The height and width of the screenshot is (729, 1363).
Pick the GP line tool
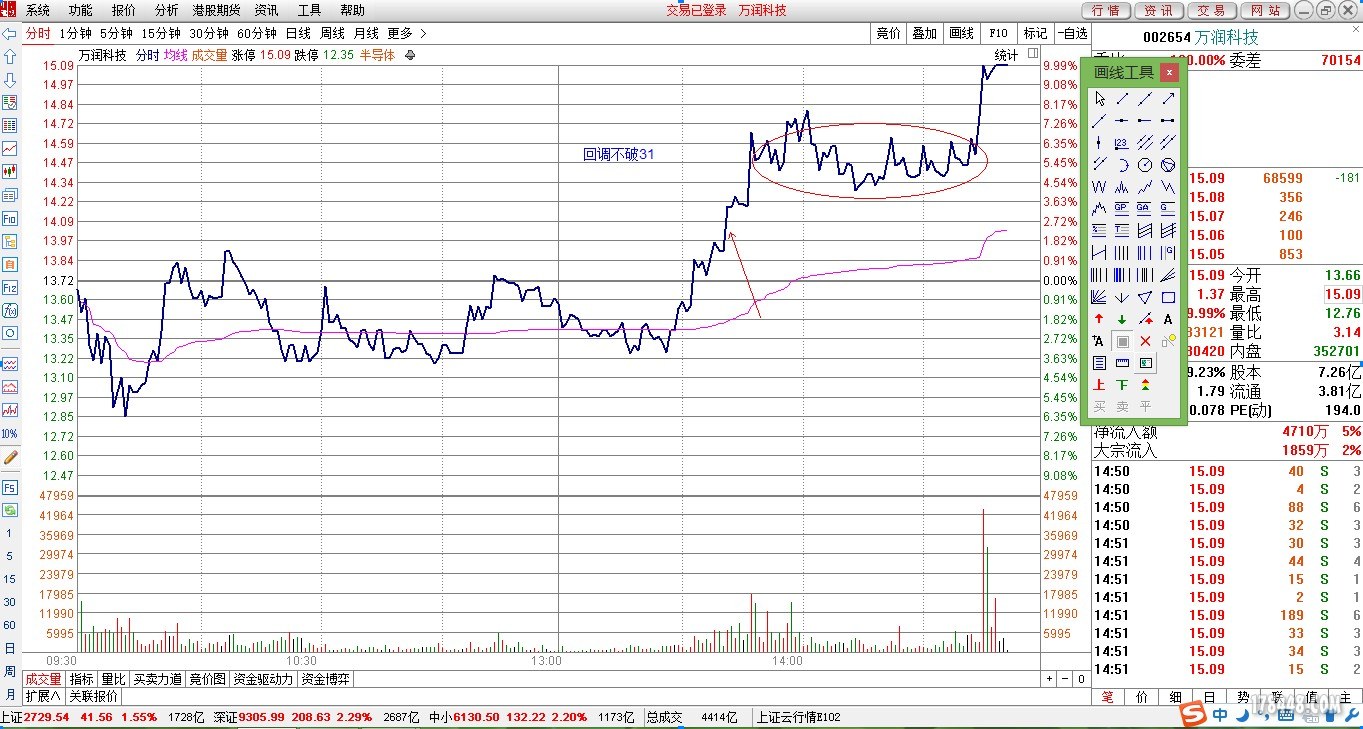[x=1122, y=209]
